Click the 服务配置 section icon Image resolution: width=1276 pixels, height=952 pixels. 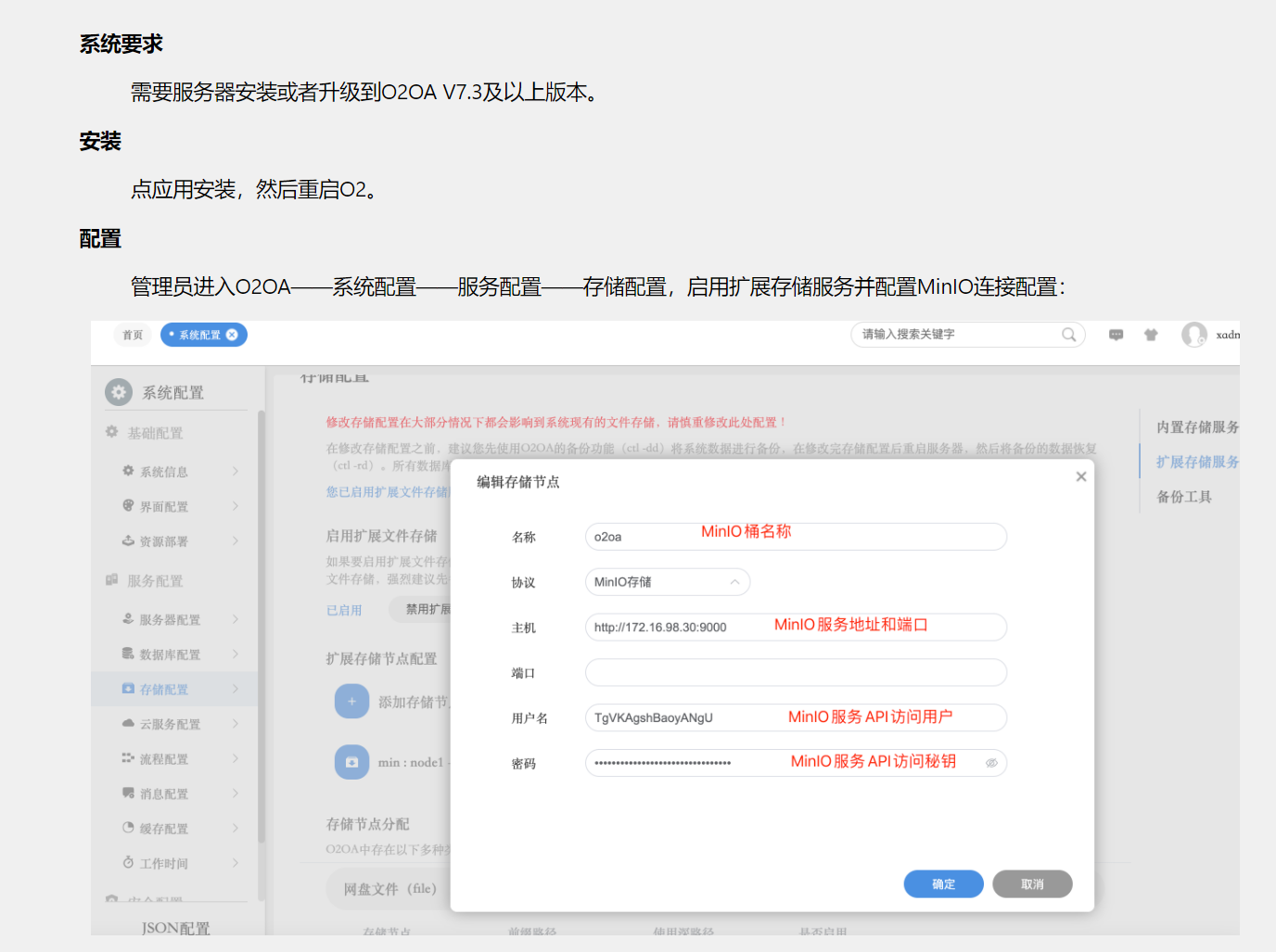pyautogui.click(x=111, y=580)
